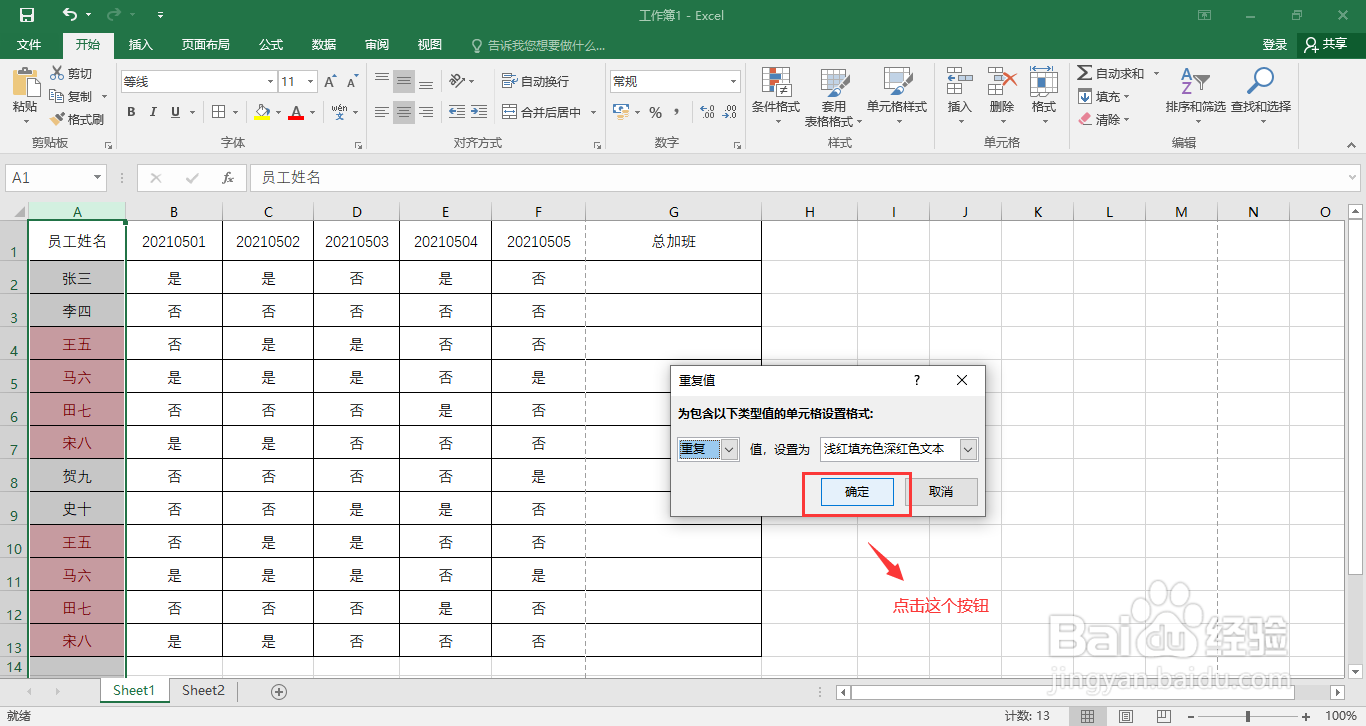Image resolution: width=1366 pixels, height=726 pixels.
Task: Select Center horizontal alignment
Action: click(404, 113)
